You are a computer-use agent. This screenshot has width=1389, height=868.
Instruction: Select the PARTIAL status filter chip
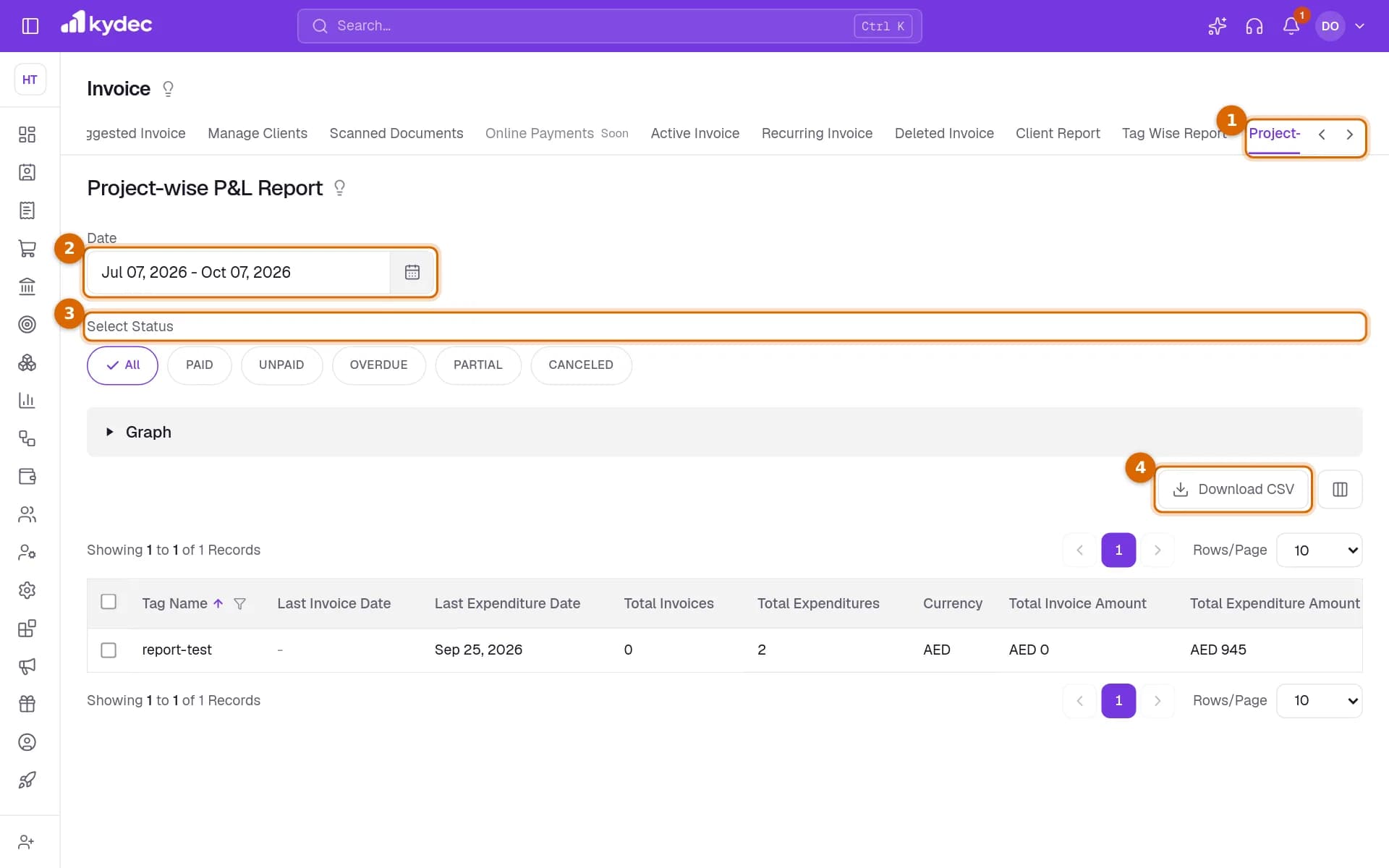tap(478, 365)
